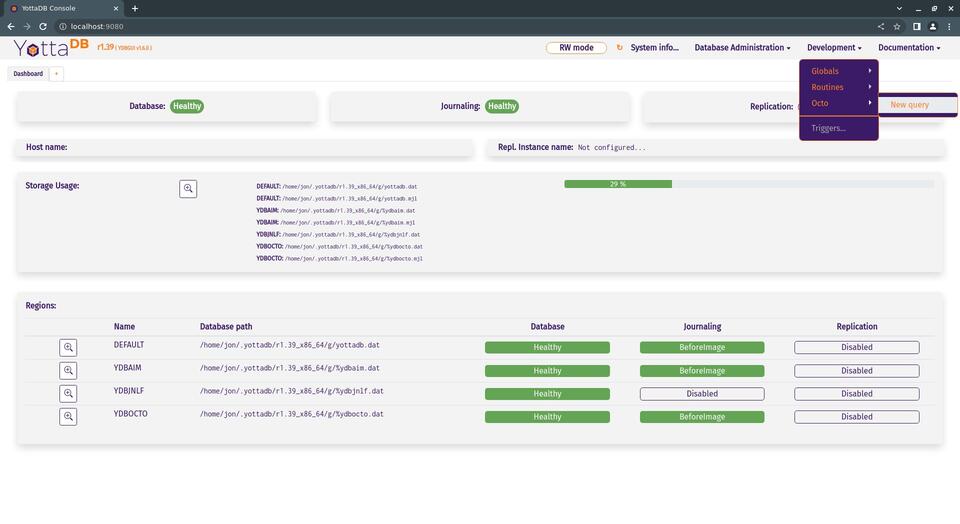Screen dimensions: 960x524
Task: Open the Database Administration dropdown
Action: [742, 47]
